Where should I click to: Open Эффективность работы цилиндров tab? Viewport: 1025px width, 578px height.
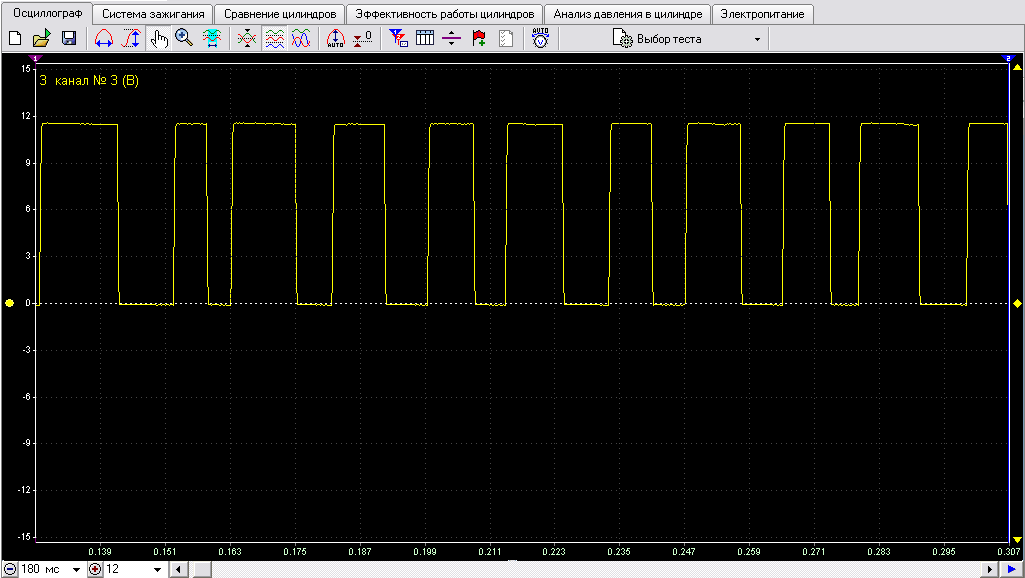coord(445,14)
